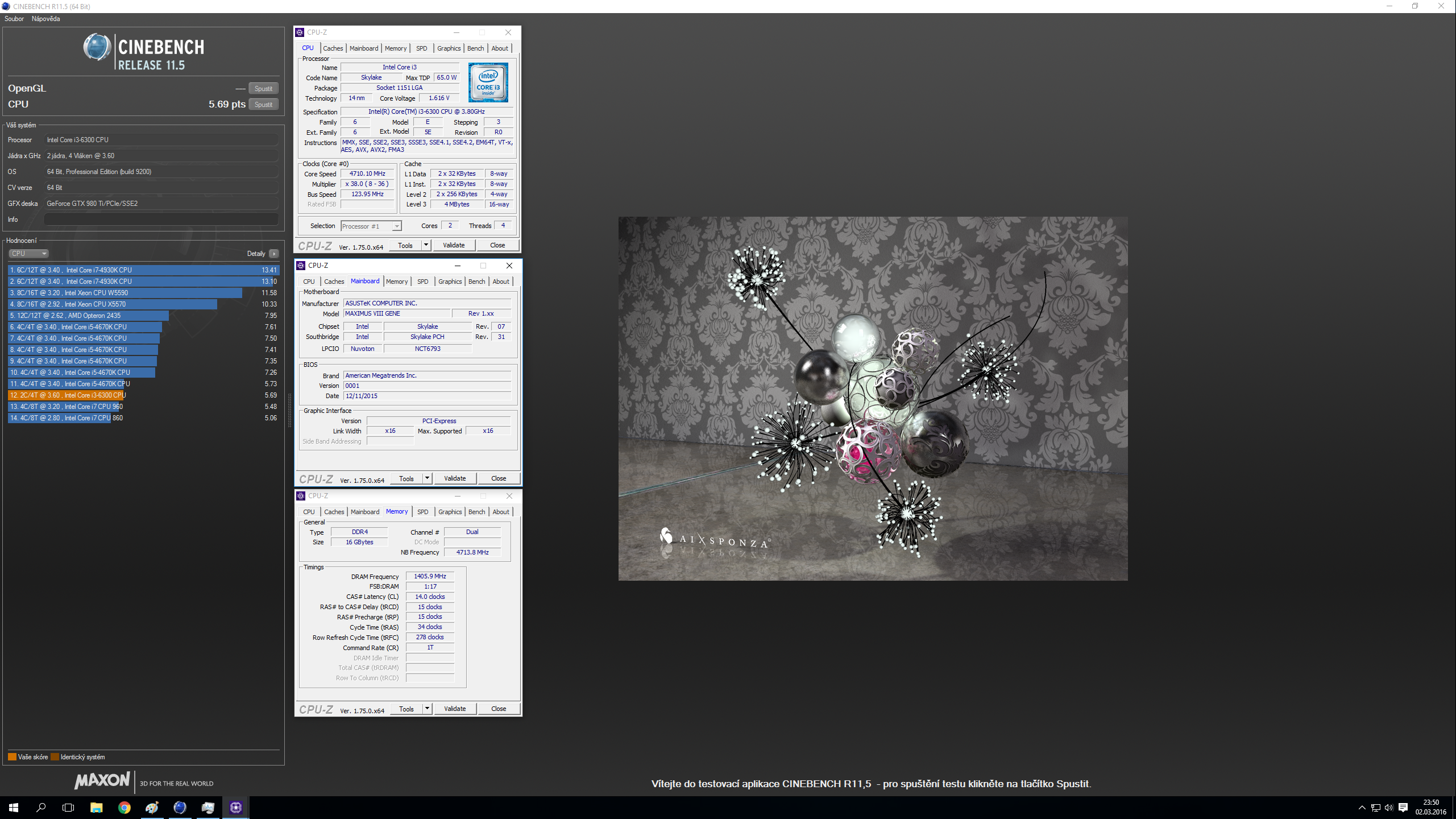Select ranking row Intel Core i3-6300 CPU
1456x819 pixels.
click(x=143, y=395)
